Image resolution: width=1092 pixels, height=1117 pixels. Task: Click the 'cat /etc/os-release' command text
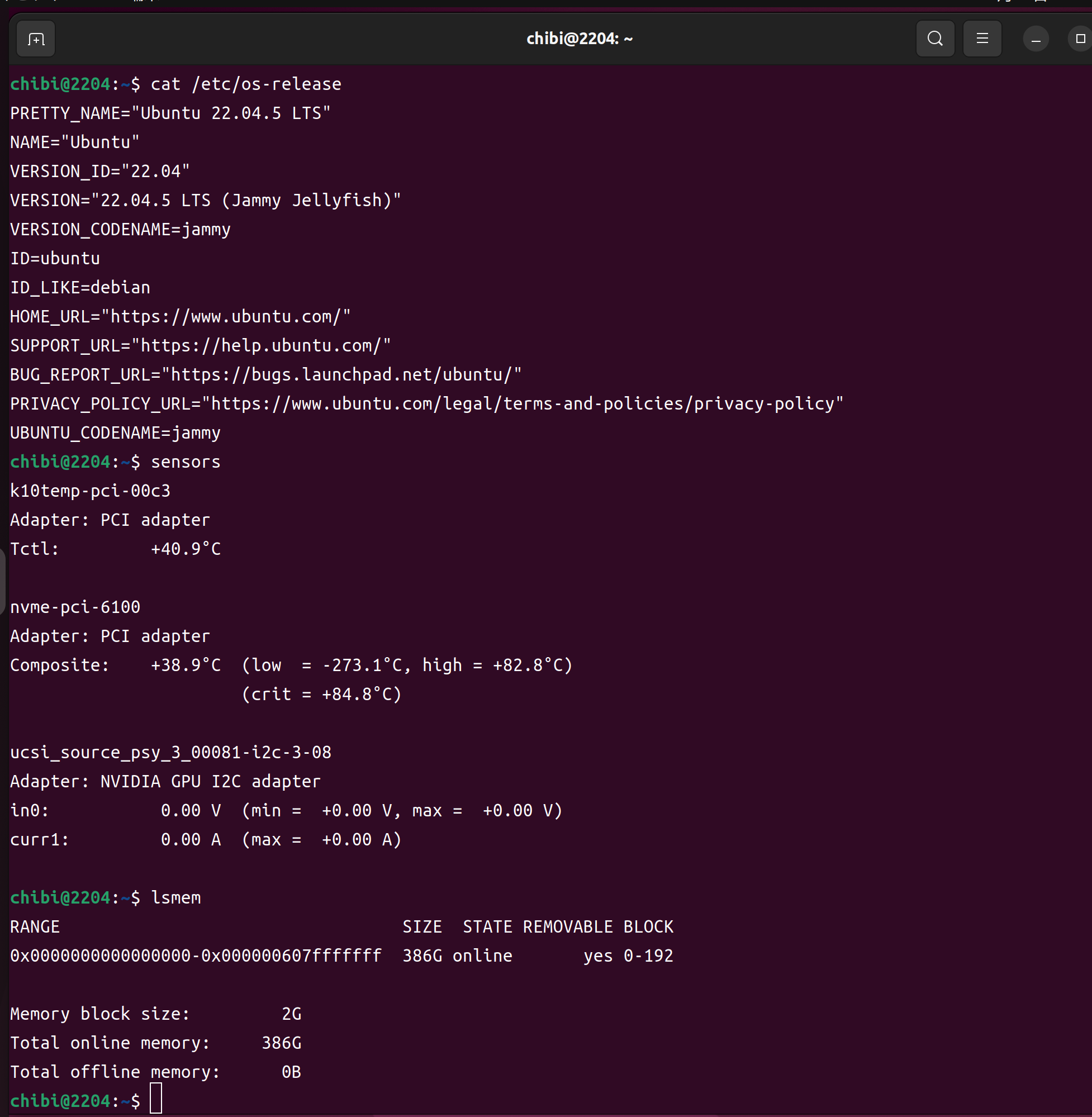pos(245,84)
